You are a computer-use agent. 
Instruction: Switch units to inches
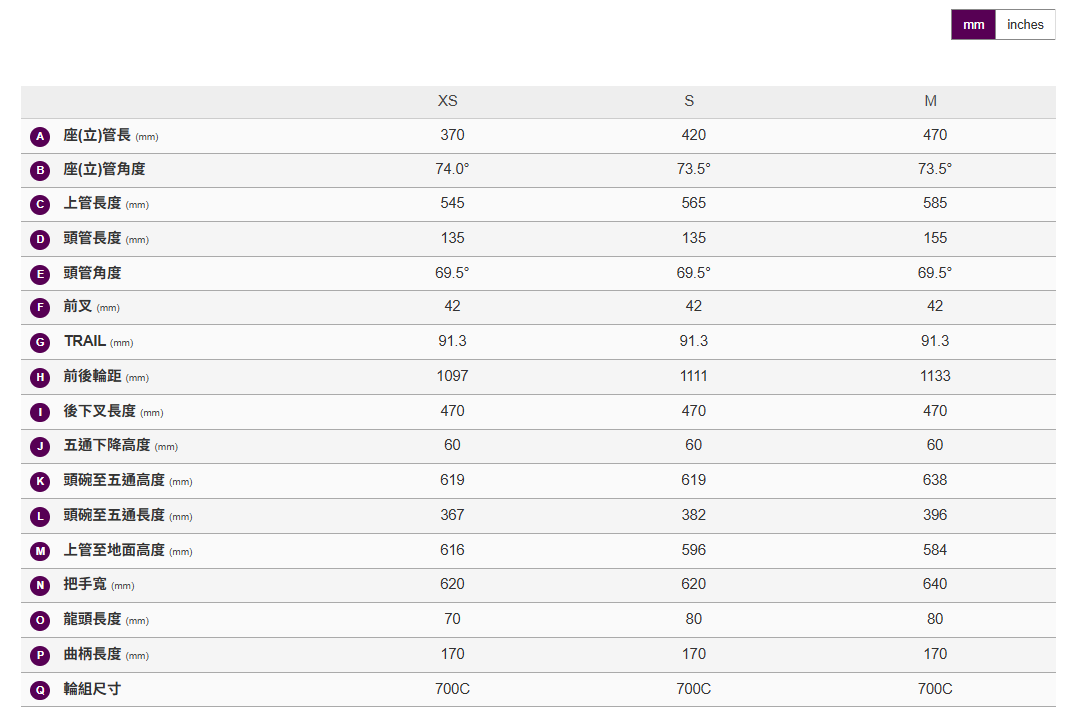point(1025,25)
